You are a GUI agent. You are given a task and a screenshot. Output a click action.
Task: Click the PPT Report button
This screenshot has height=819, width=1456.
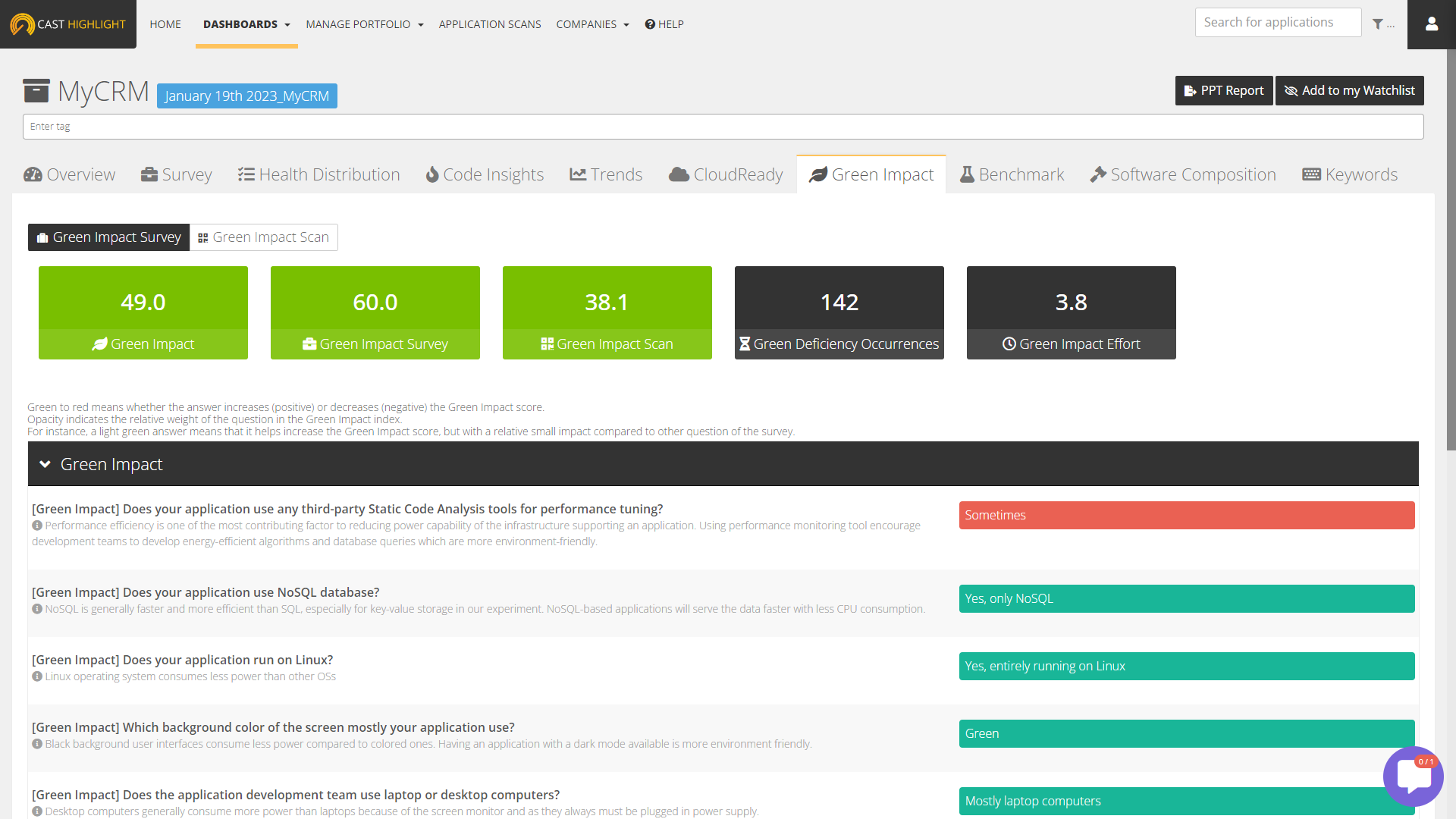[x=1223, y=90]
